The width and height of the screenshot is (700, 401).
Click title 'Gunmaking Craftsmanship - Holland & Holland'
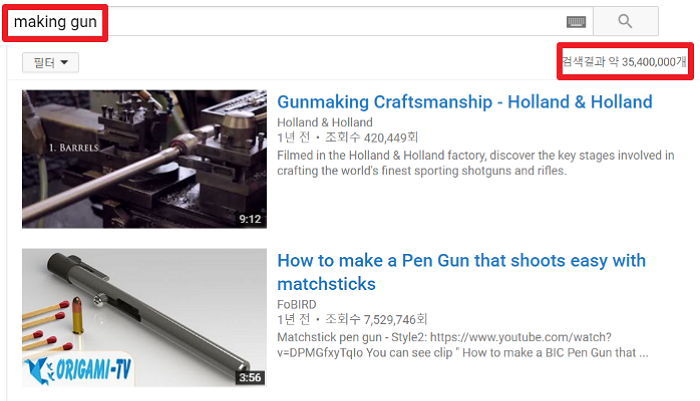465,102
